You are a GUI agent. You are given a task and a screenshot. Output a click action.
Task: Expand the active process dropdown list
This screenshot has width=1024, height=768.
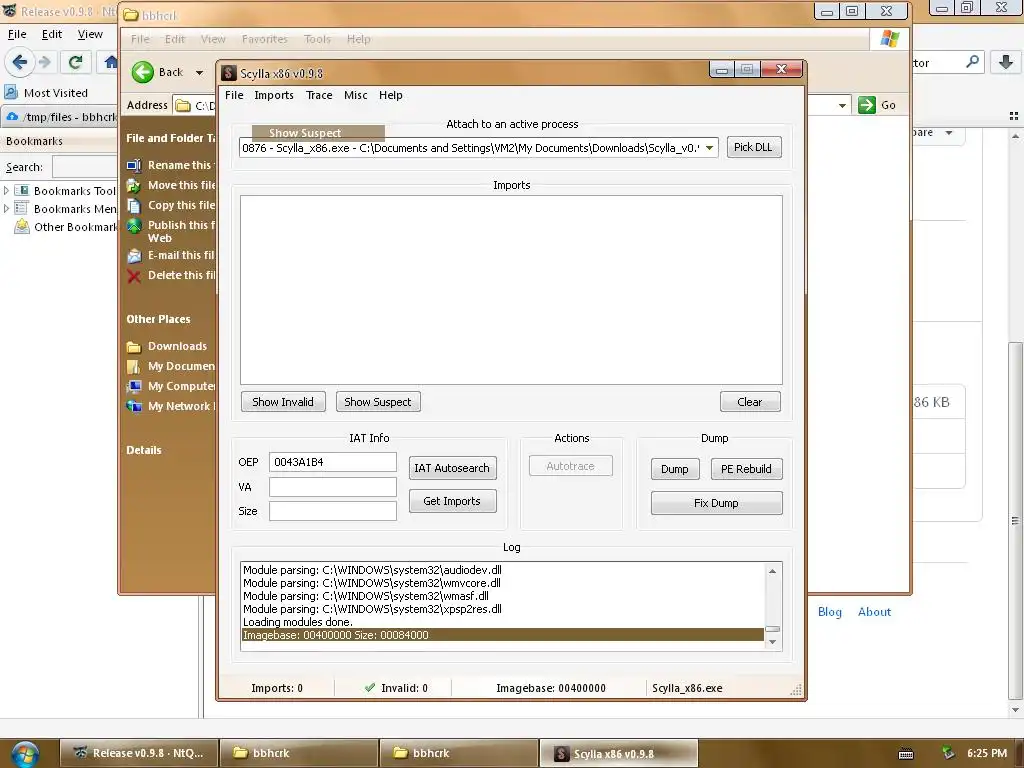coord(709,148)
